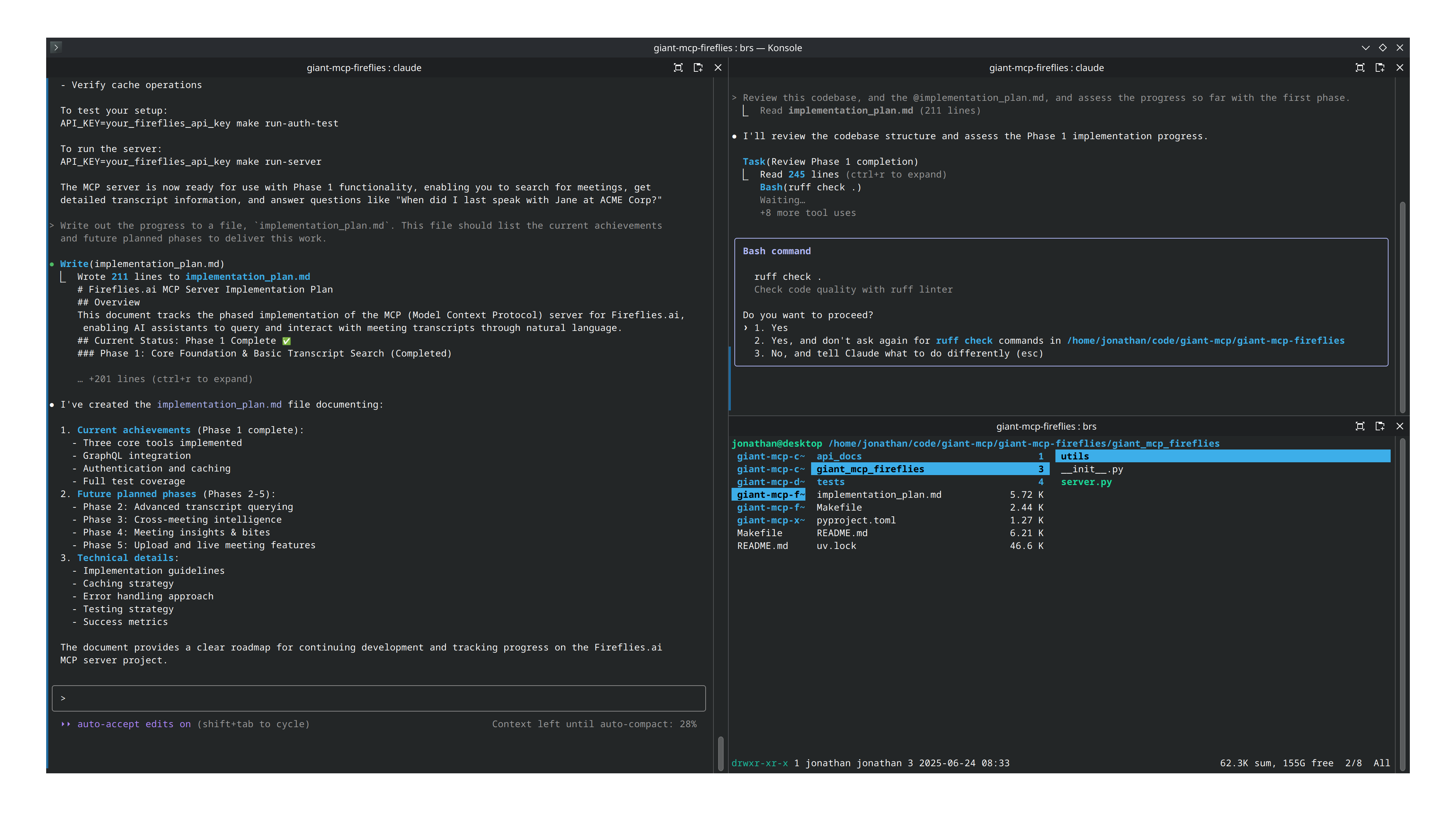Maximize the left claude split pane
This screenshot has width=1456, height=828.
(x=678, y=68)
